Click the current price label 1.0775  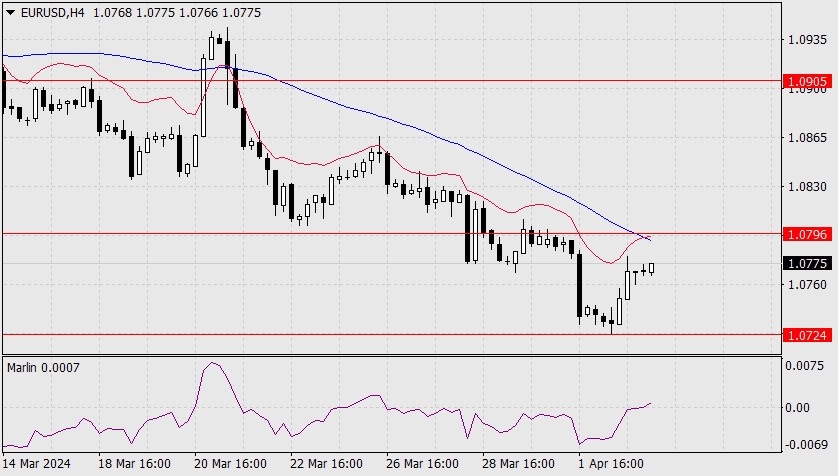[x=807, y=263]
